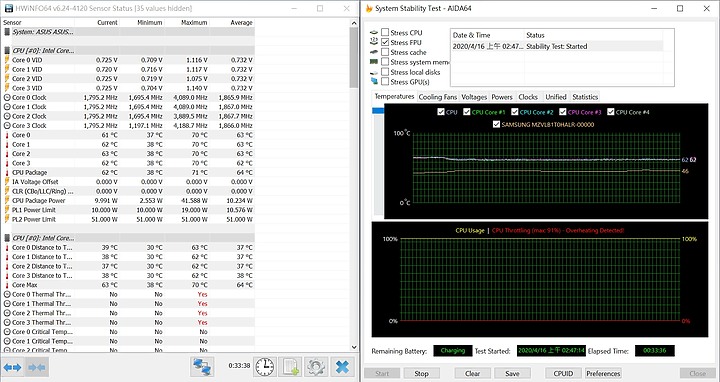Click the Stop button

421,373
